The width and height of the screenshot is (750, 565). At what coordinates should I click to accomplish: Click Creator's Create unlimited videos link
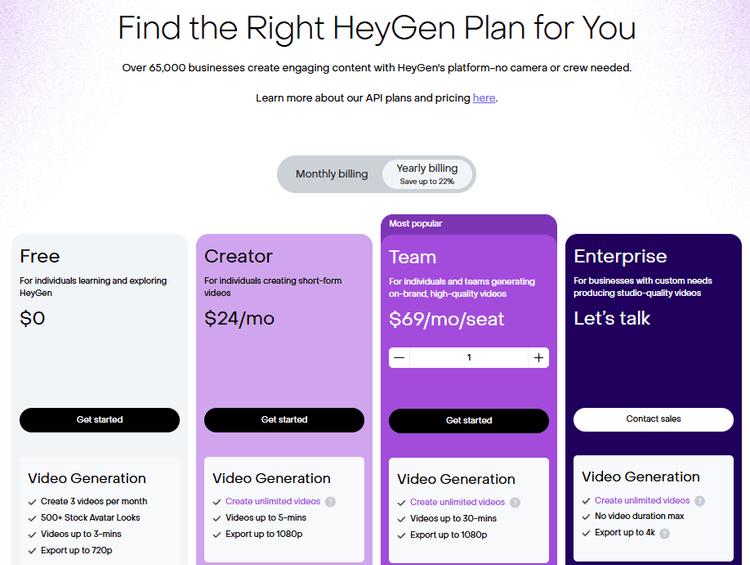click(x=273, y=502)
